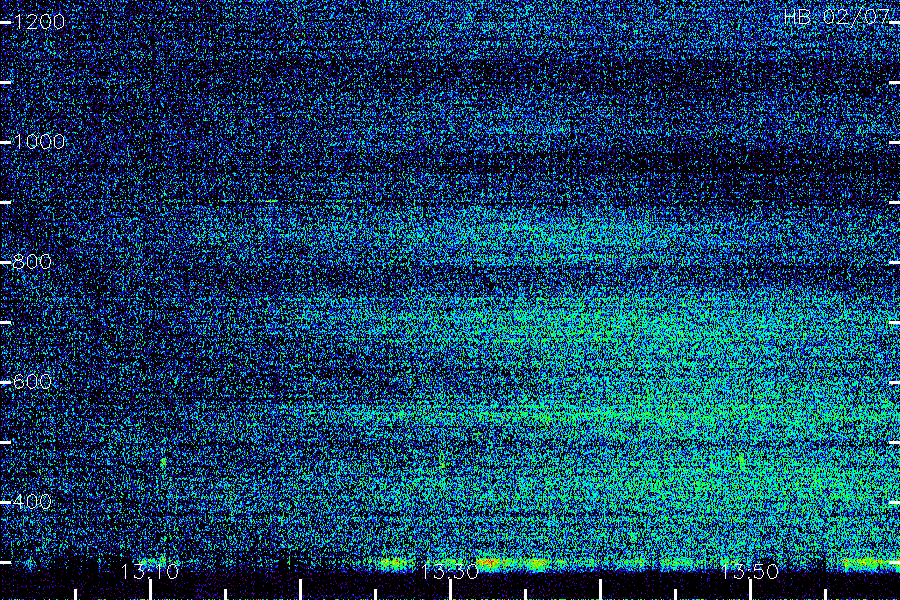Click the 13:50 time label
The image size is (900, 600).
[750, 571]
